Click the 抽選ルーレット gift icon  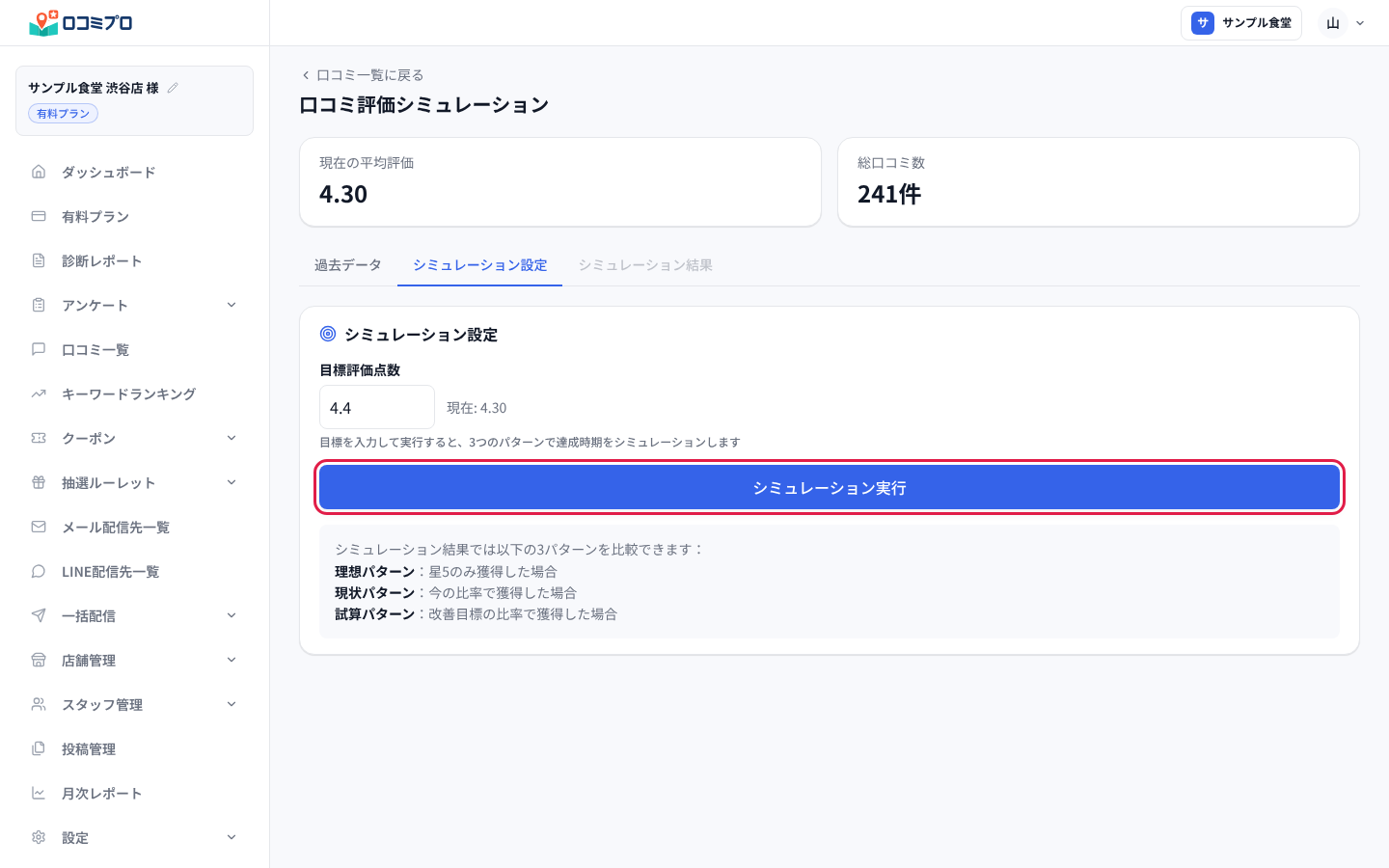(39, 482)
